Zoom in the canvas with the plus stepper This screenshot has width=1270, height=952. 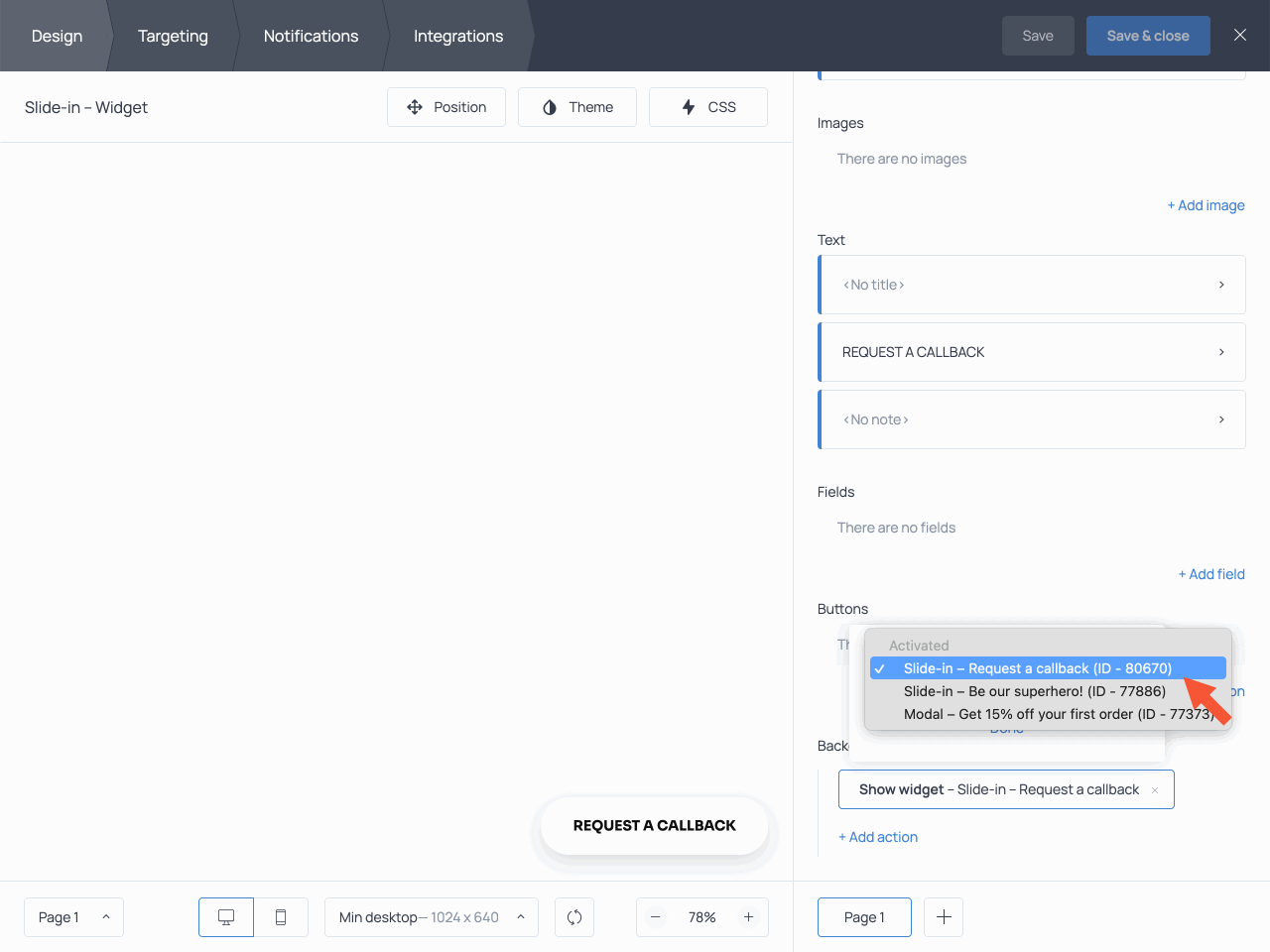click(x=748, y=917)
